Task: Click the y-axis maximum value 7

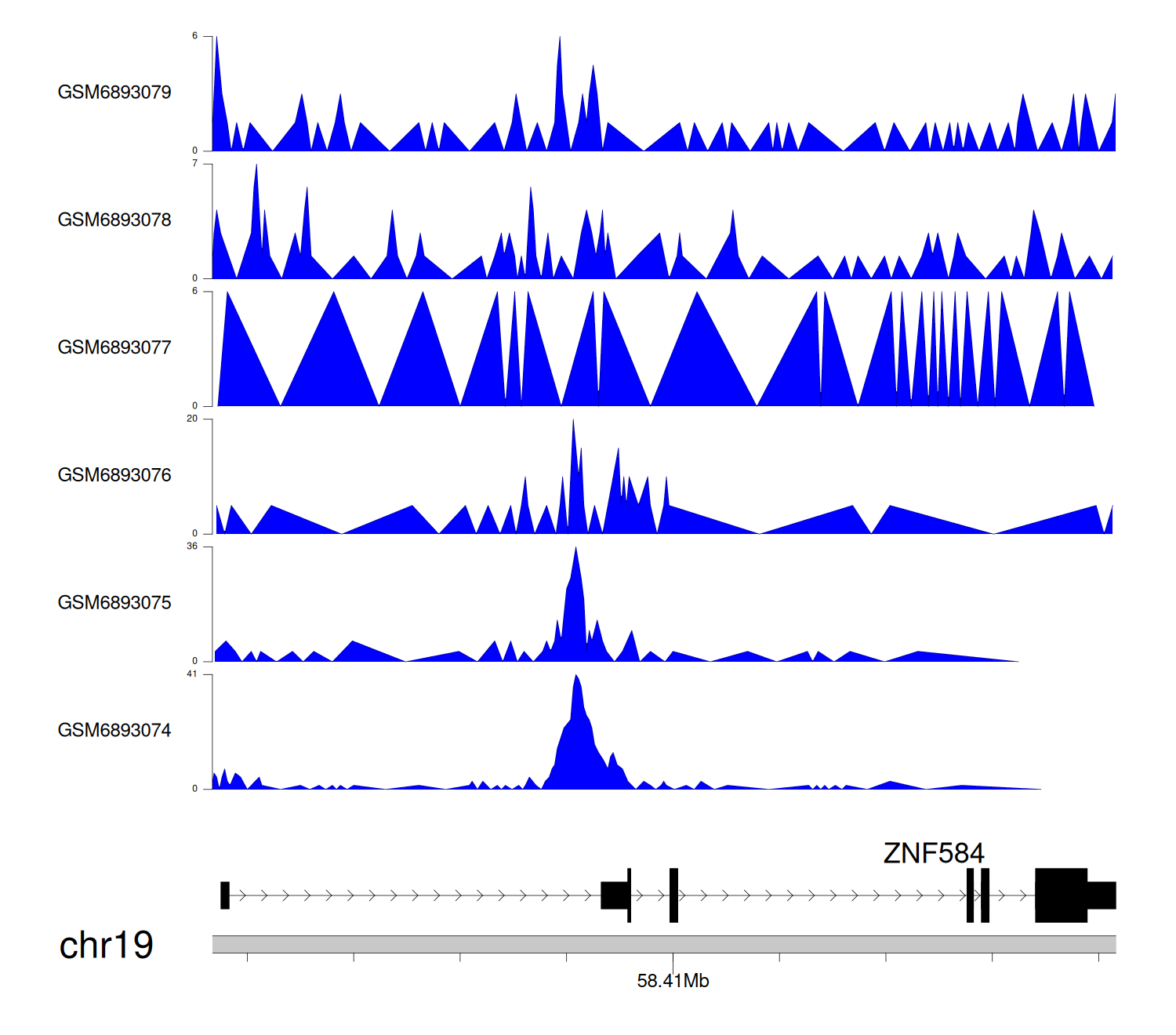Action: 194,164
